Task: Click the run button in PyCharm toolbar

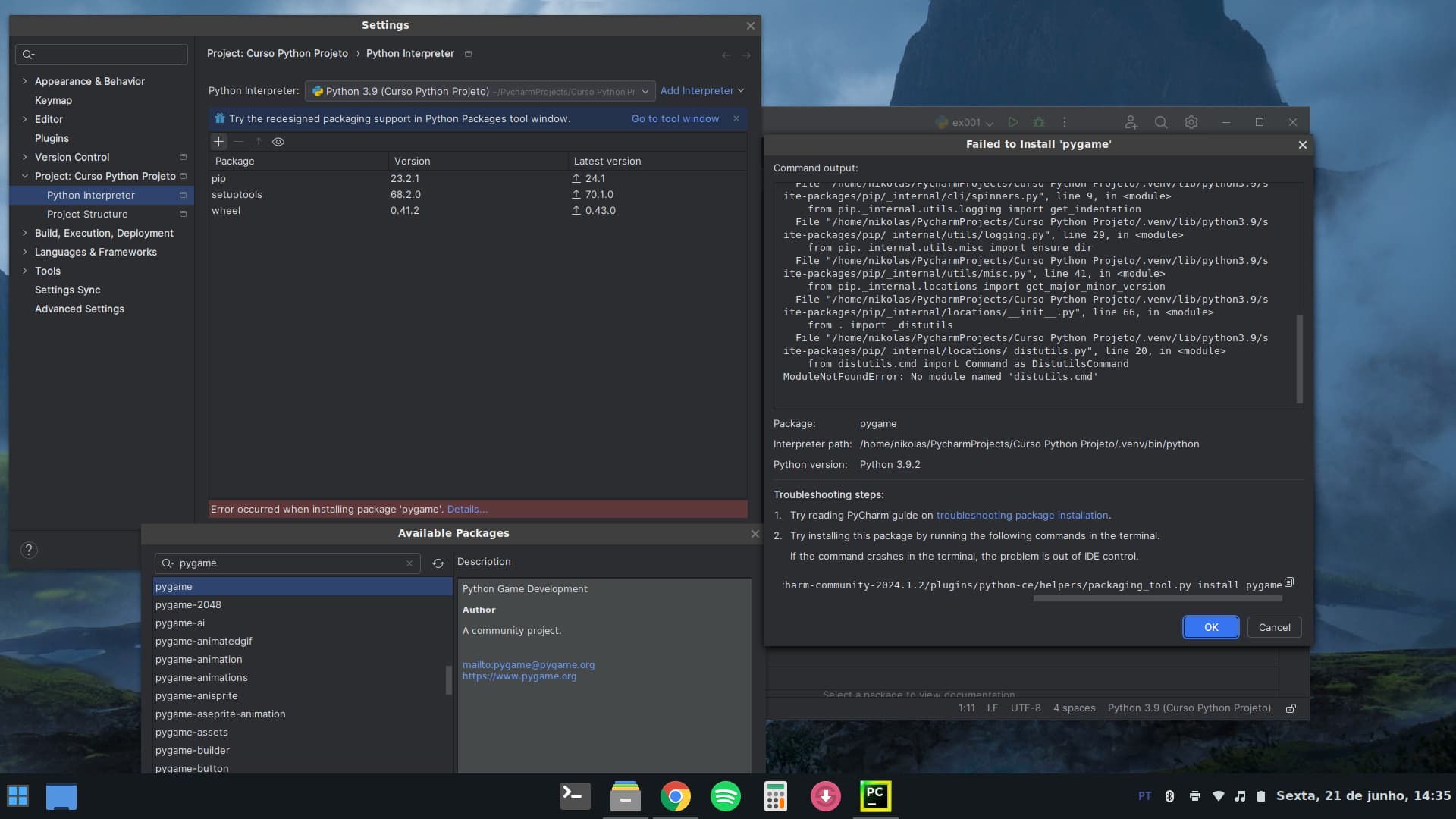Action: (1013, 122)
